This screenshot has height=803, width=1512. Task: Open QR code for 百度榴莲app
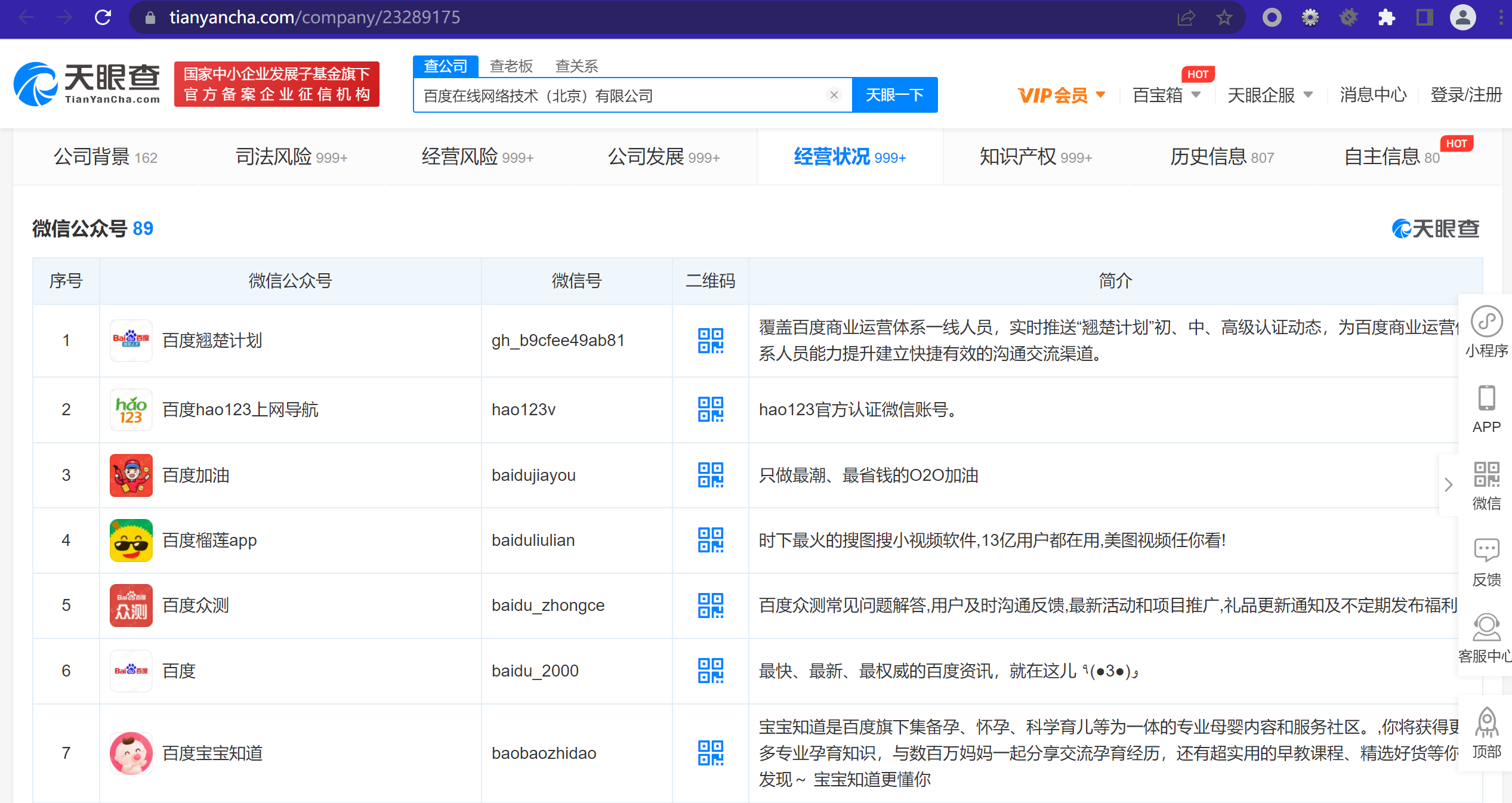coord(711,540)
